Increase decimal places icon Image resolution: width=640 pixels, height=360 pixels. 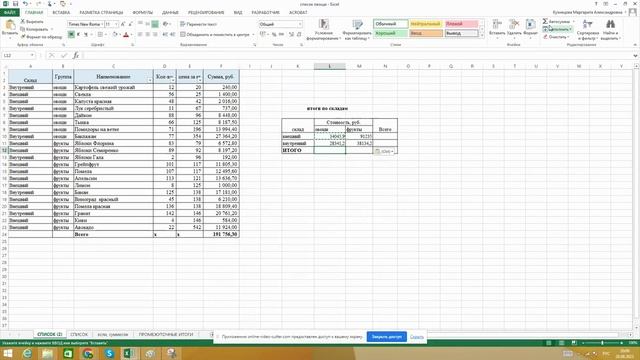pos(291,34)
